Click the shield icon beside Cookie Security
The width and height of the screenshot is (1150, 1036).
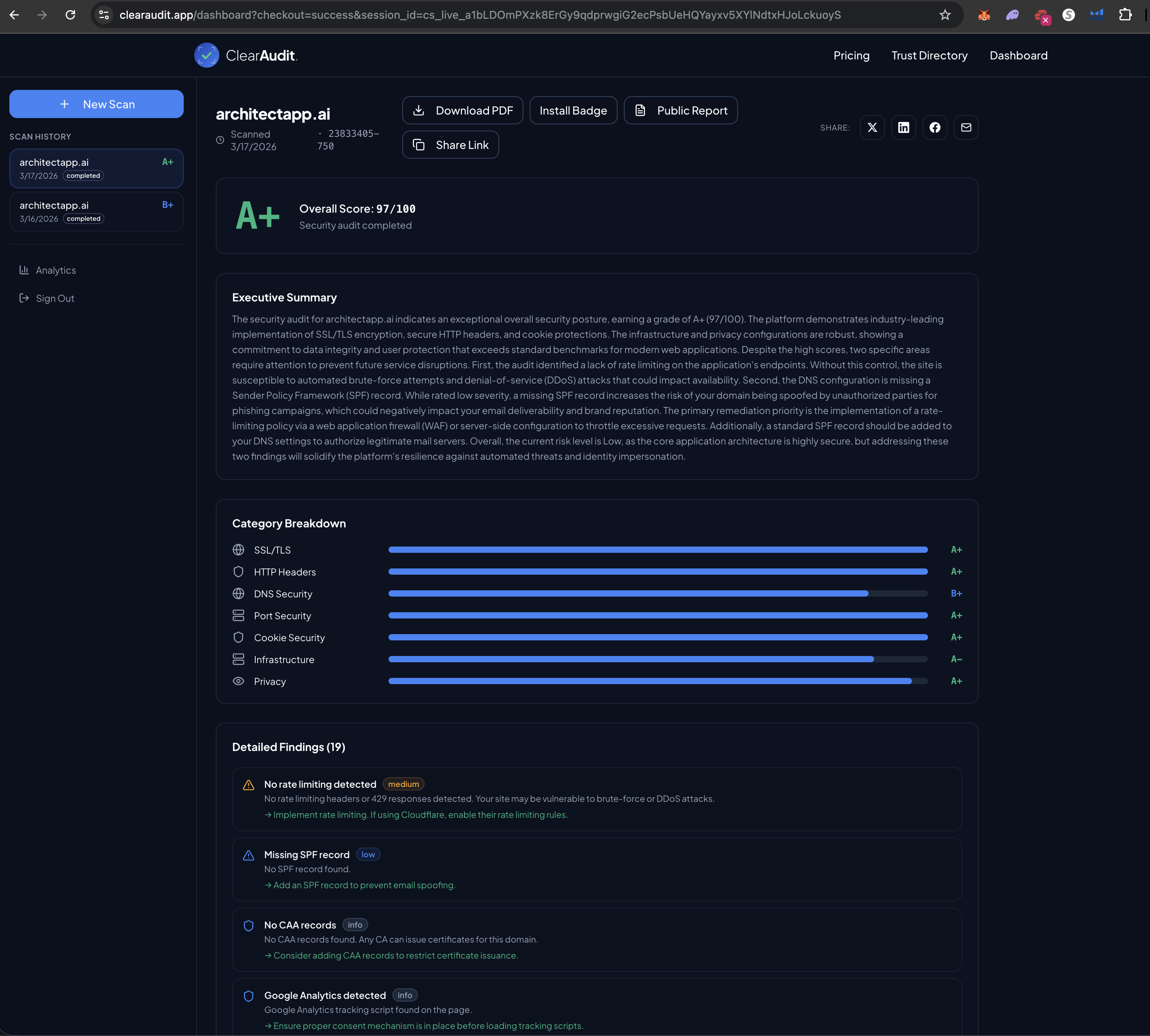click(238, 637)
